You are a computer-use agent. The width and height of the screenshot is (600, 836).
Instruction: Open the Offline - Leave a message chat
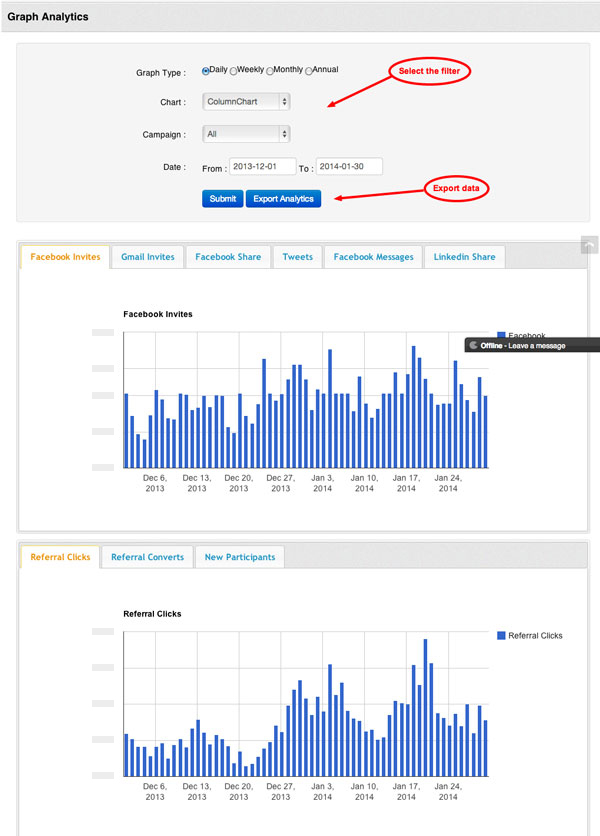pos(532,345)
